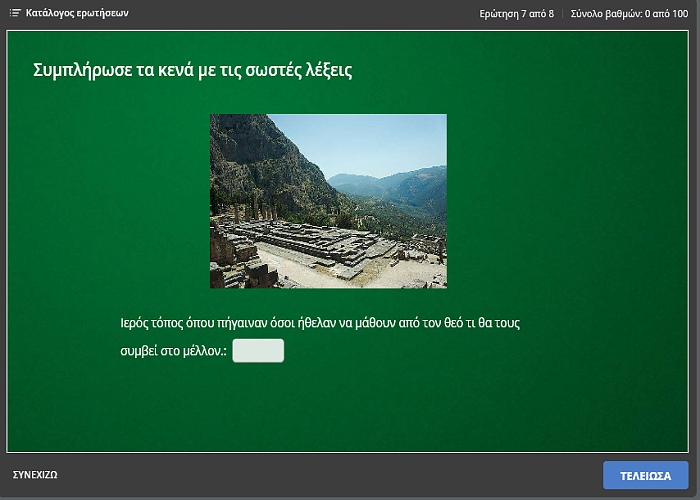Image resolution: width=700 pixels, height=500 pixels.
Task: Click the ΤΕΛΕΙΩΣΑ button
Action: [646, 475]
